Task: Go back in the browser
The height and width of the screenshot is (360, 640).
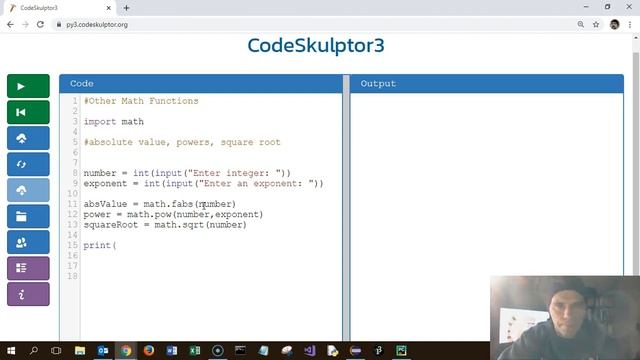Action: (x=10, y=24)
